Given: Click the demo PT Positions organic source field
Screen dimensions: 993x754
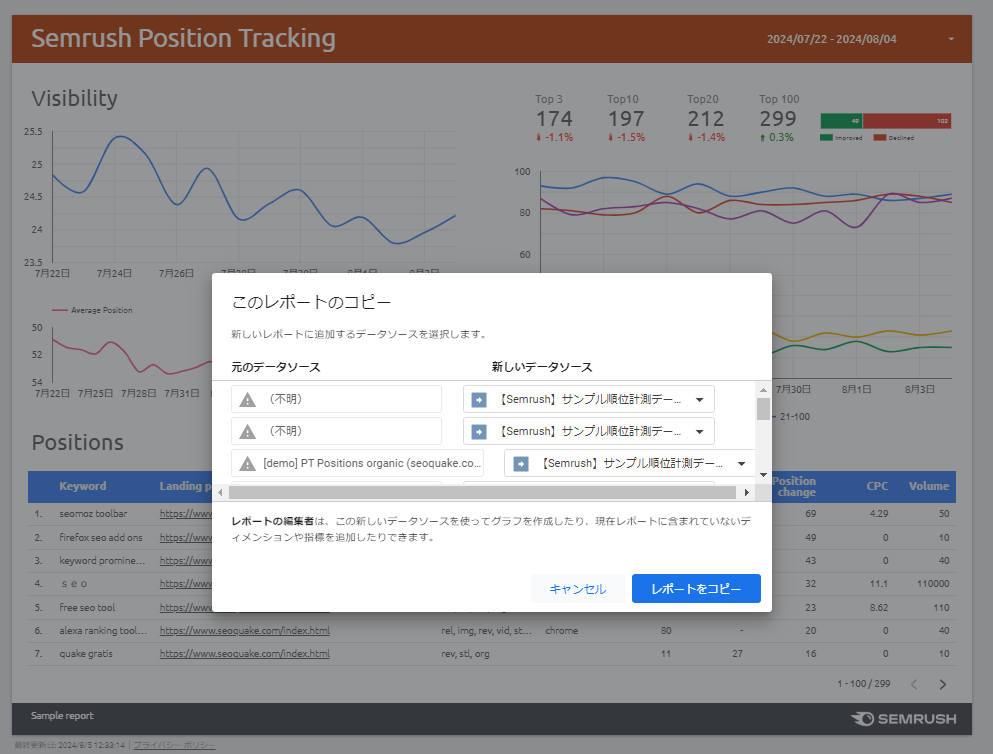Looking at the screenshot, I should pos(357,463).
